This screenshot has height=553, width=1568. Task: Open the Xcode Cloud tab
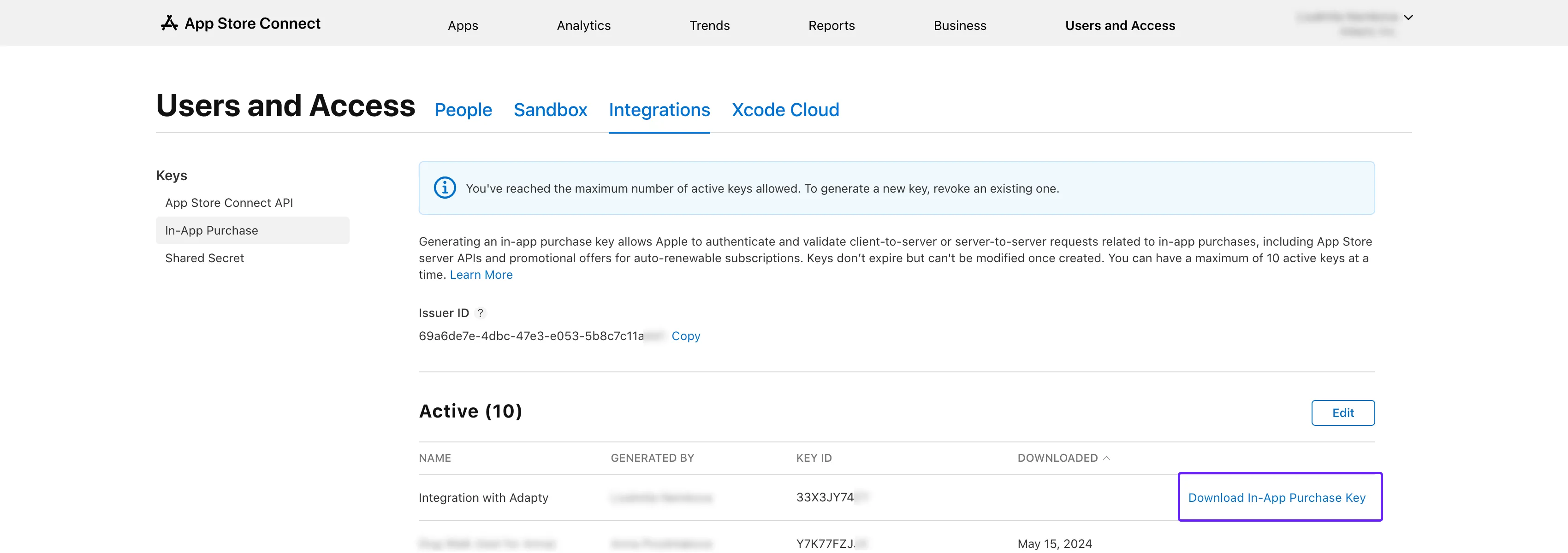(x=784, y=110)
